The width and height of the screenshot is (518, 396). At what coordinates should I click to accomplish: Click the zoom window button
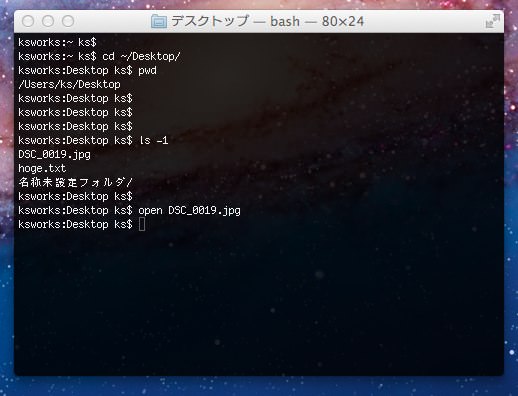tap(68, 21)
